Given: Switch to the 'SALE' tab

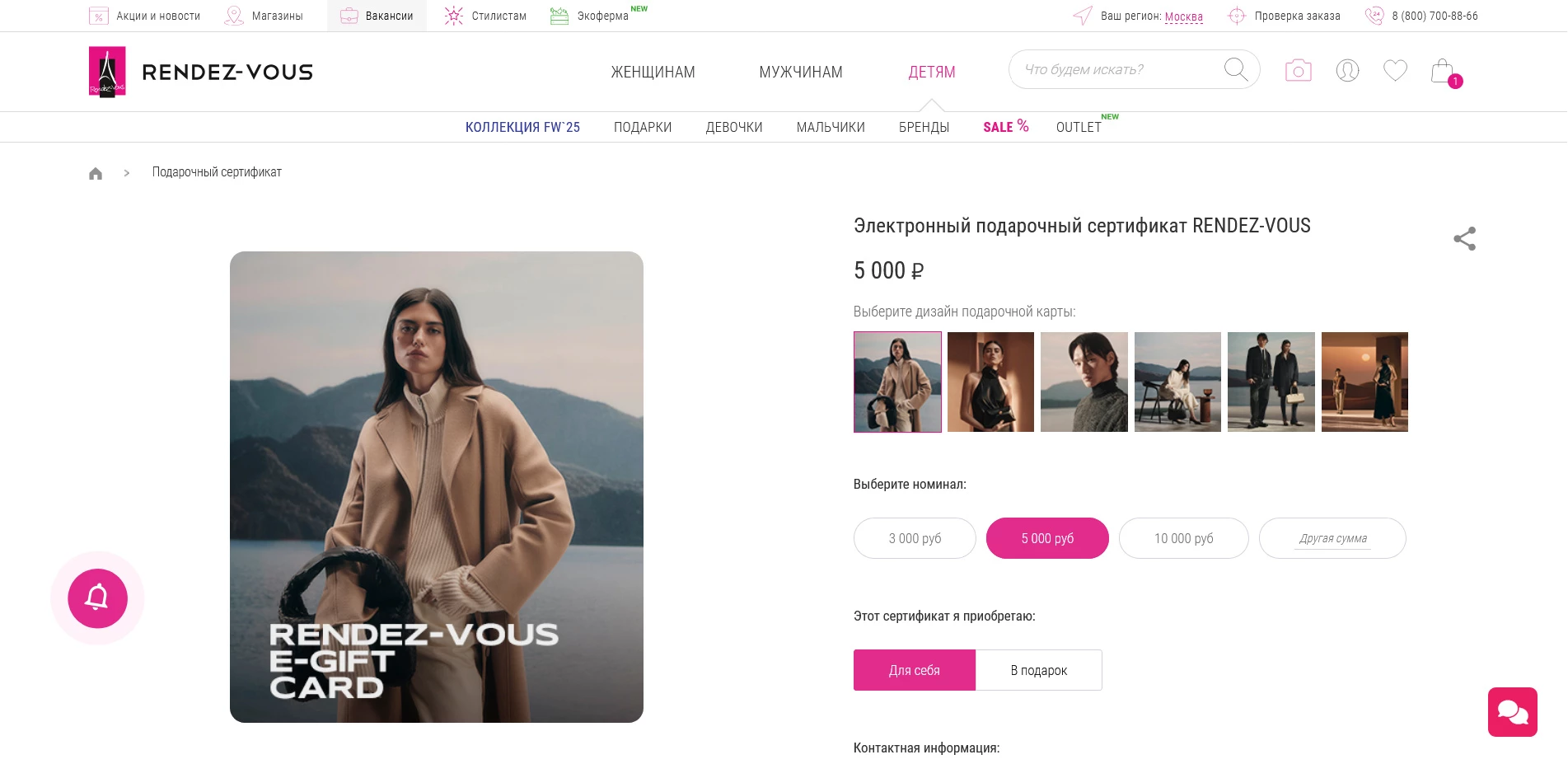Looking at the screenshot, I should (999, 127).
